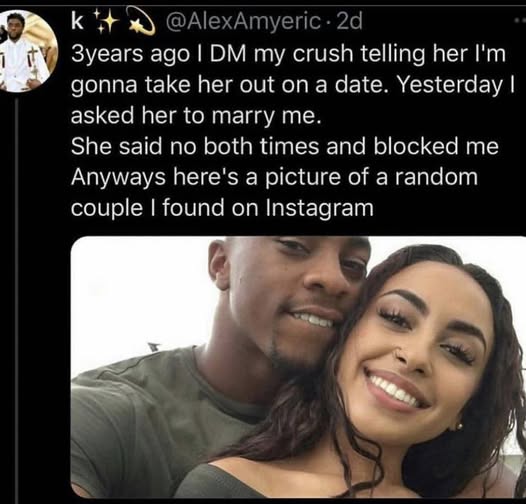Open the @AlexAmyeric handle link

pyautogui.click(x=243, y=22)
